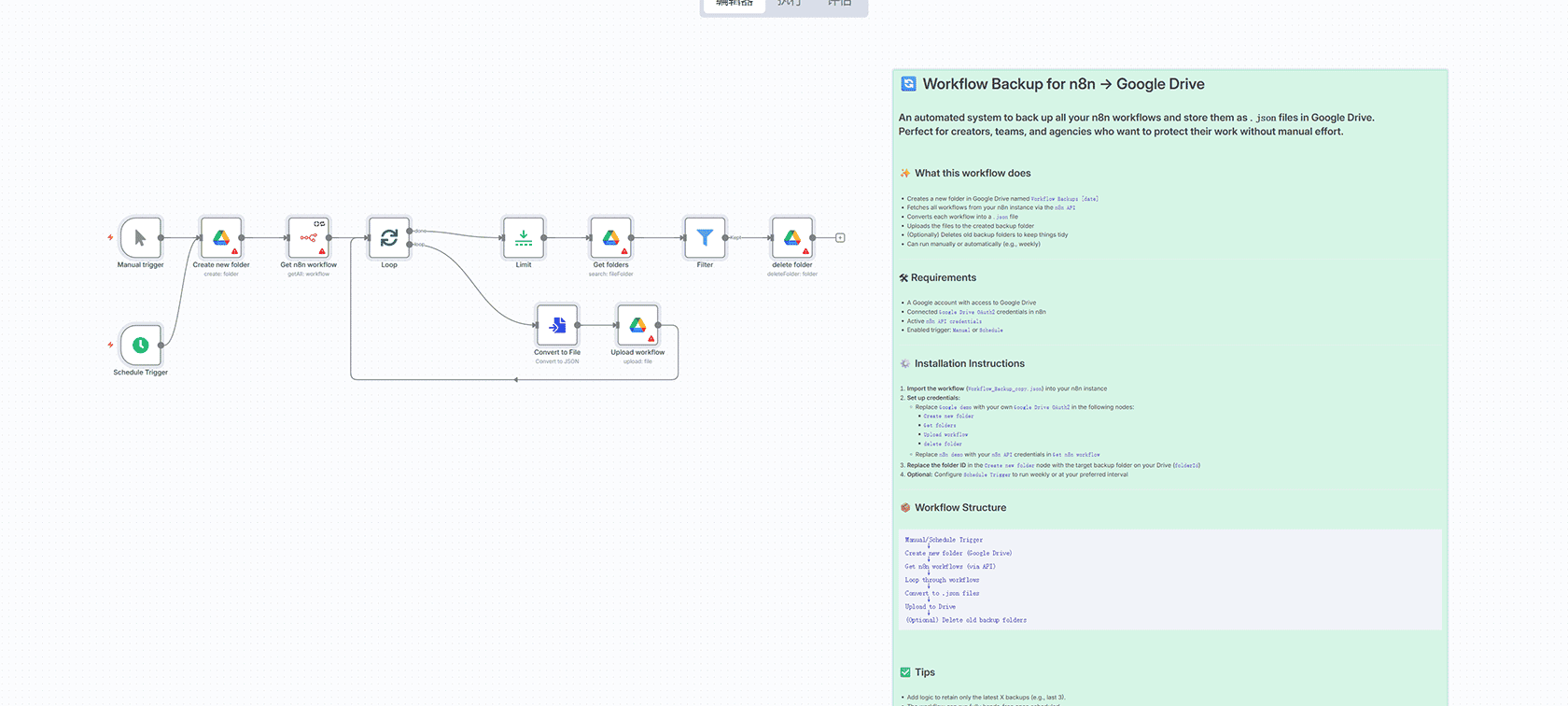Select the Filter funnel node
The width and height of the screenshot is (1568, 706).
(705, 238)
